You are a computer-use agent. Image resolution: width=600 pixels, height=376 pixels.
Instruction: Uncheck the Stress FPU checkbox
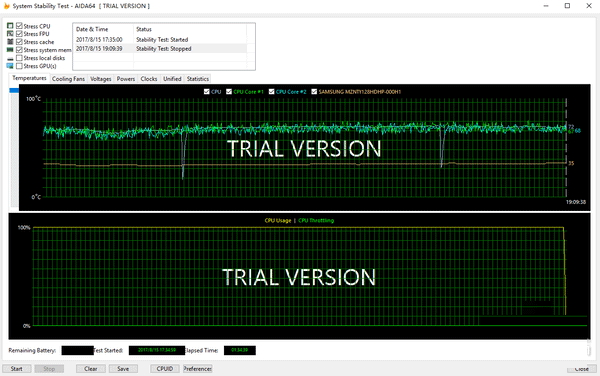[19, 34]
